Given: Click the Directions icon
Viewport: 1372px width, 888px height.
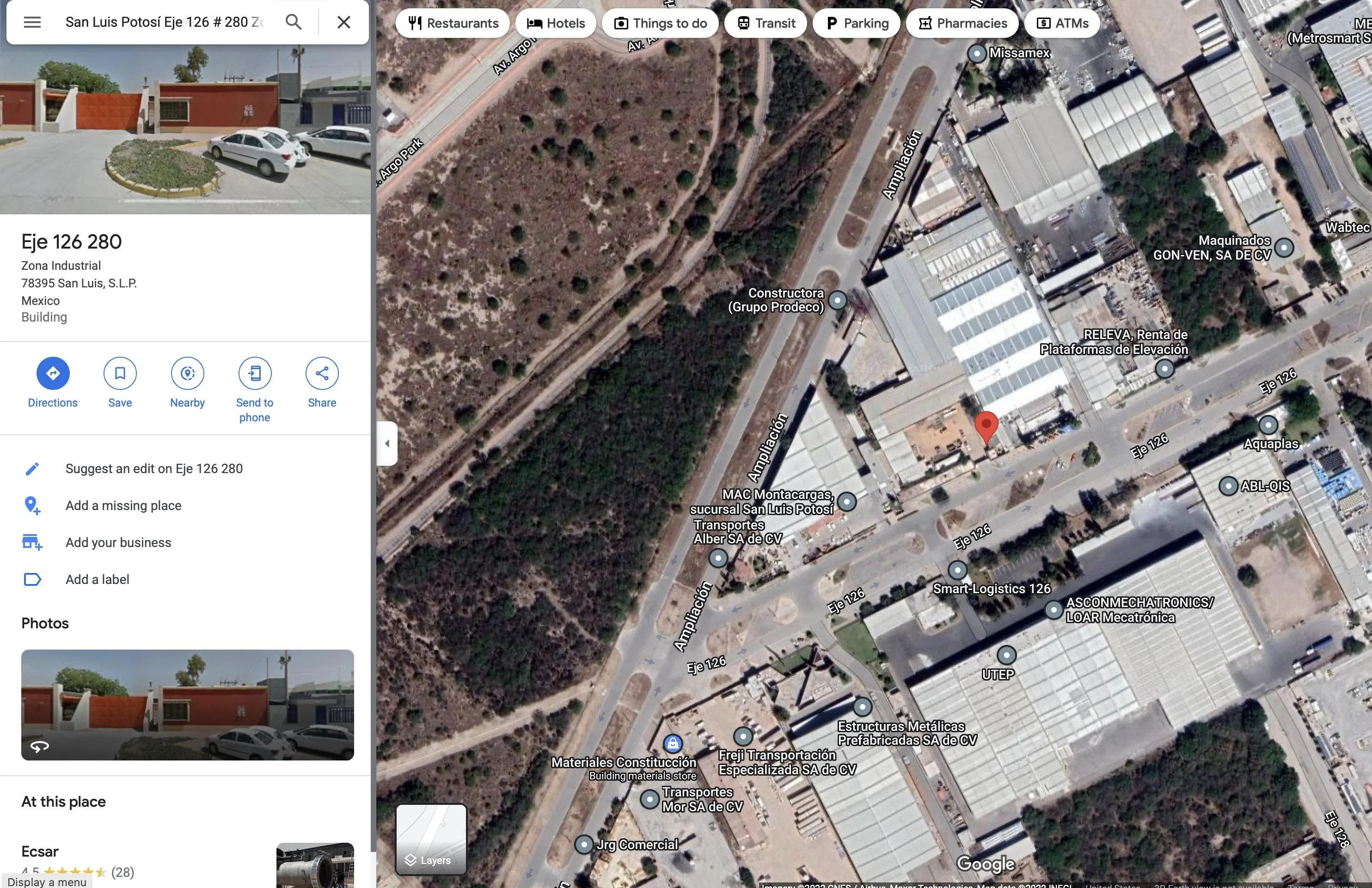Looking at the screenshot, I should point(52,373).
